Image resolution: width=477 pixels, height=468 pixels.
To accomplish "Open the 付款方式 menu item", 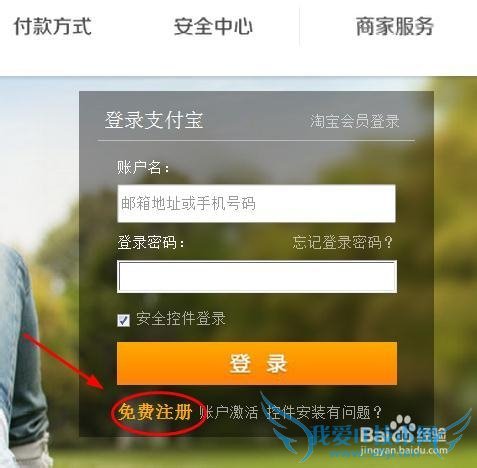I will 53,27.
